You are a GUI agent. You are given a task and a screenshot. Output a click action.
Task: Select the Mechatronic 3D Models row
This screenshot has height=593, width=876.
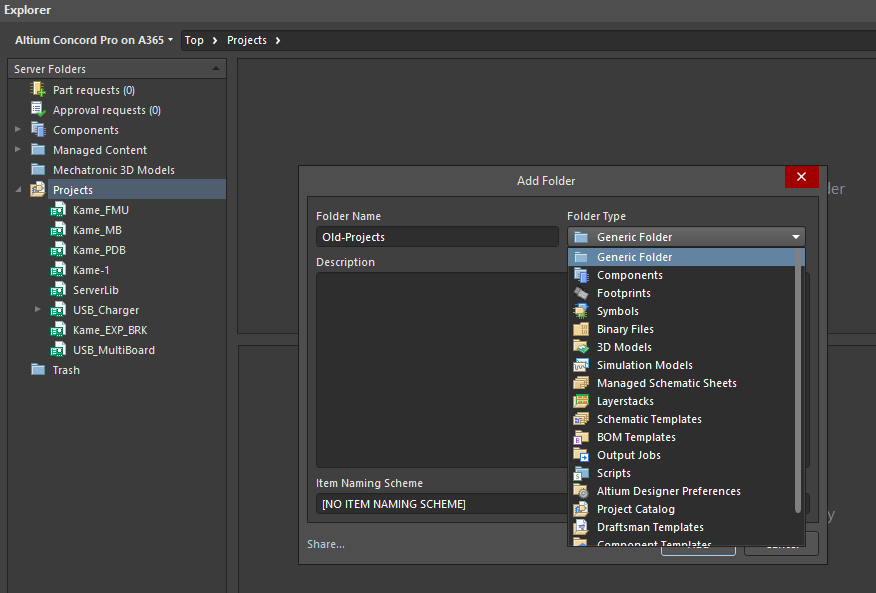click(x=117, y=169)
